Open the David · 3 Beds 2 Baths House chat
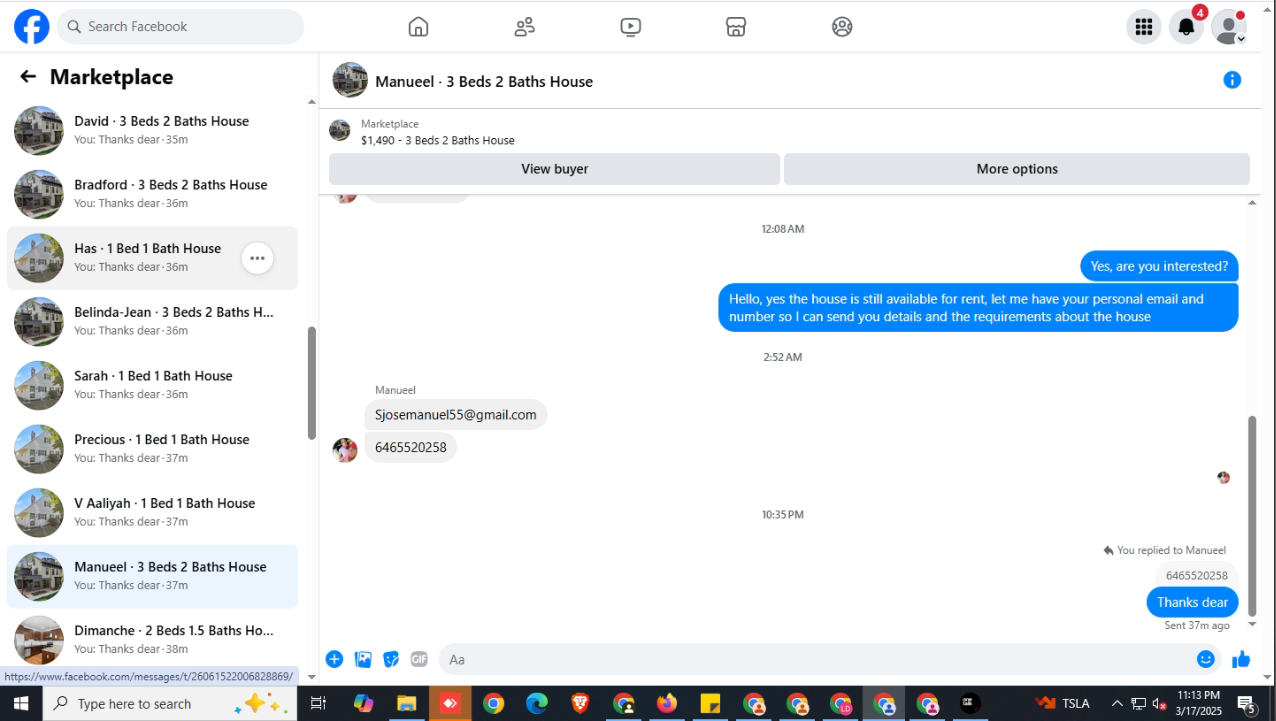The image size is (1276, 721). point(152,131)
